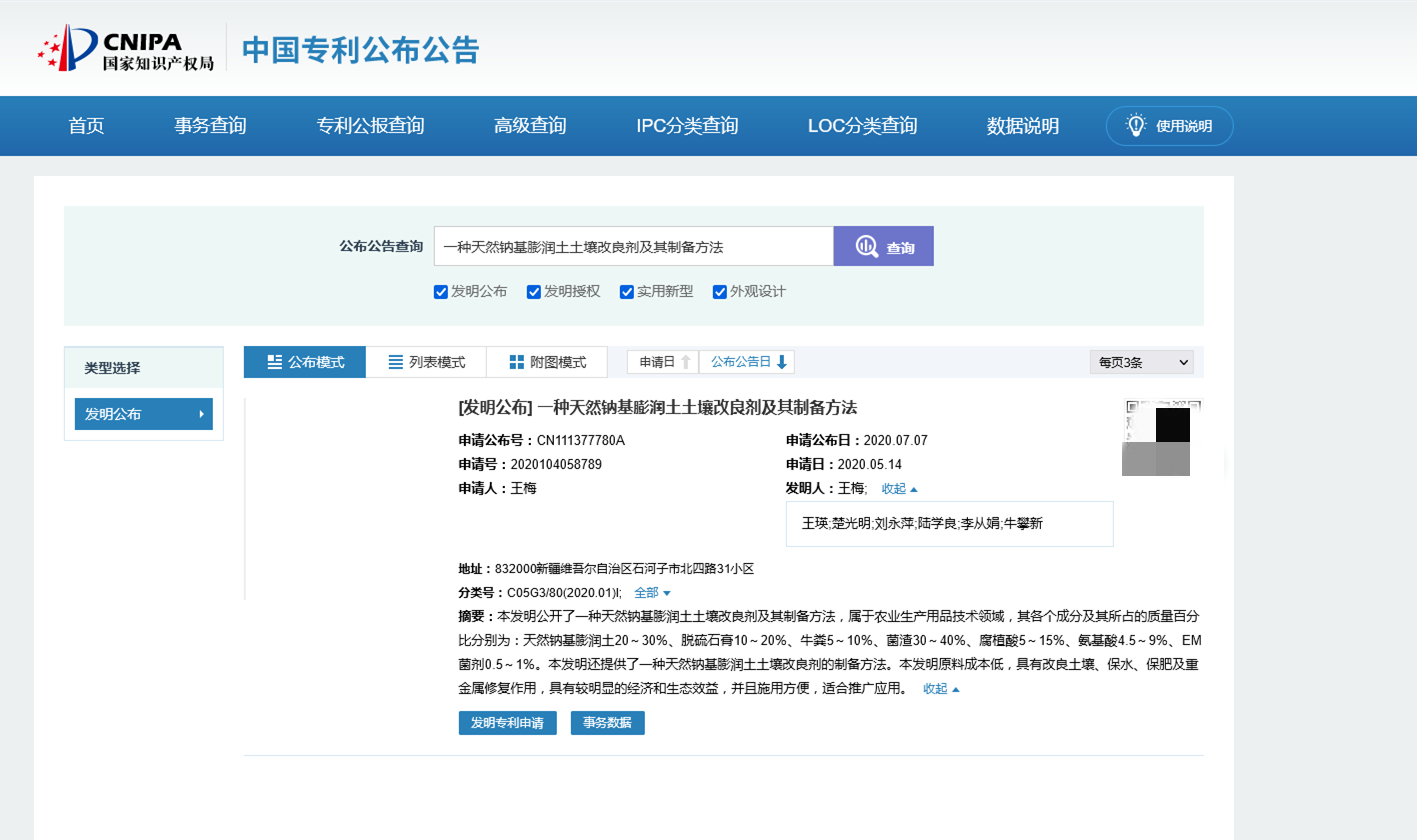The image size is (1417, 840).
Task: Sort results by 公布公告日
Action: 747,362
